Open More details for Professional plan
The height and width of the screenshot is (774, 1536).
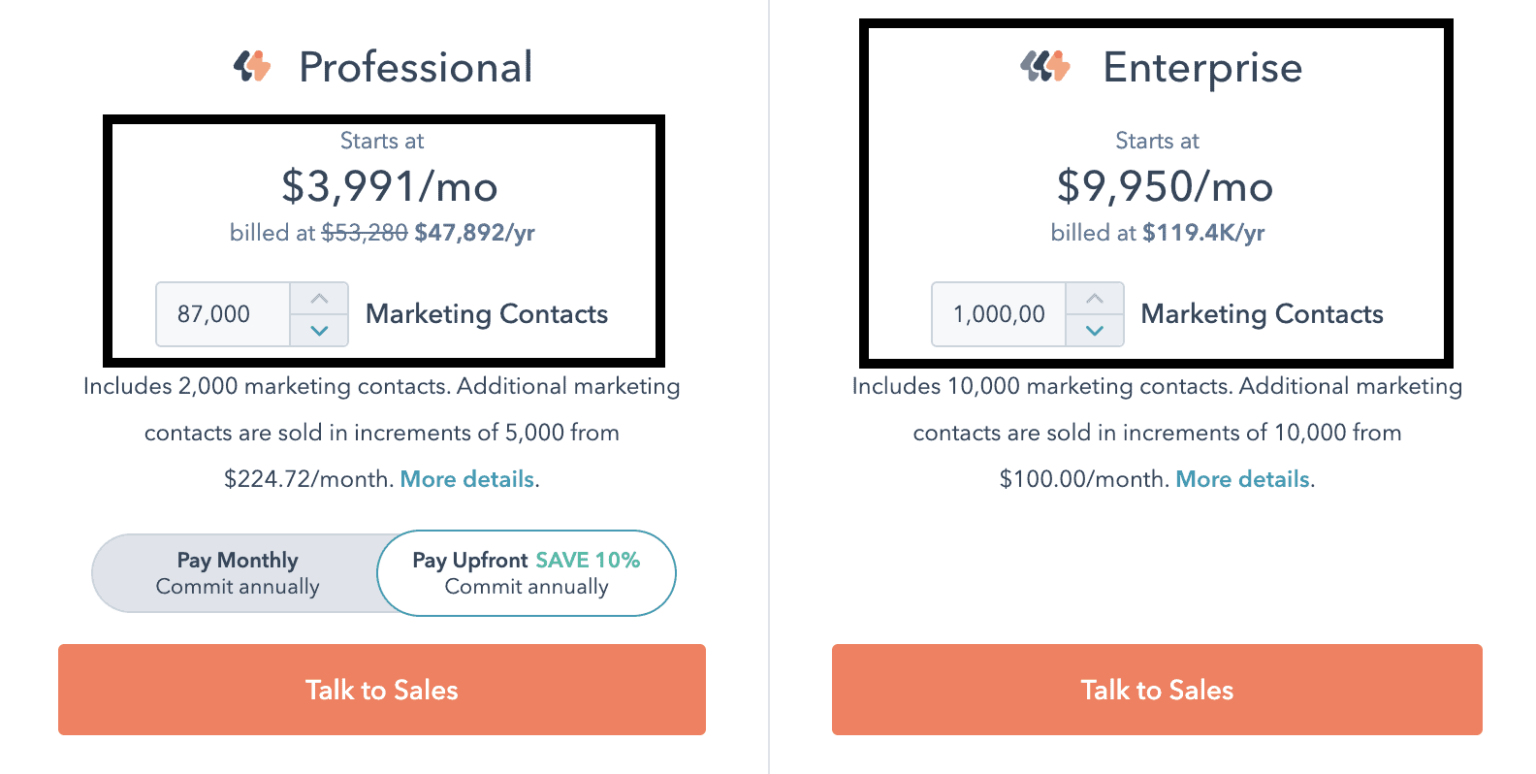coord(466,479)
